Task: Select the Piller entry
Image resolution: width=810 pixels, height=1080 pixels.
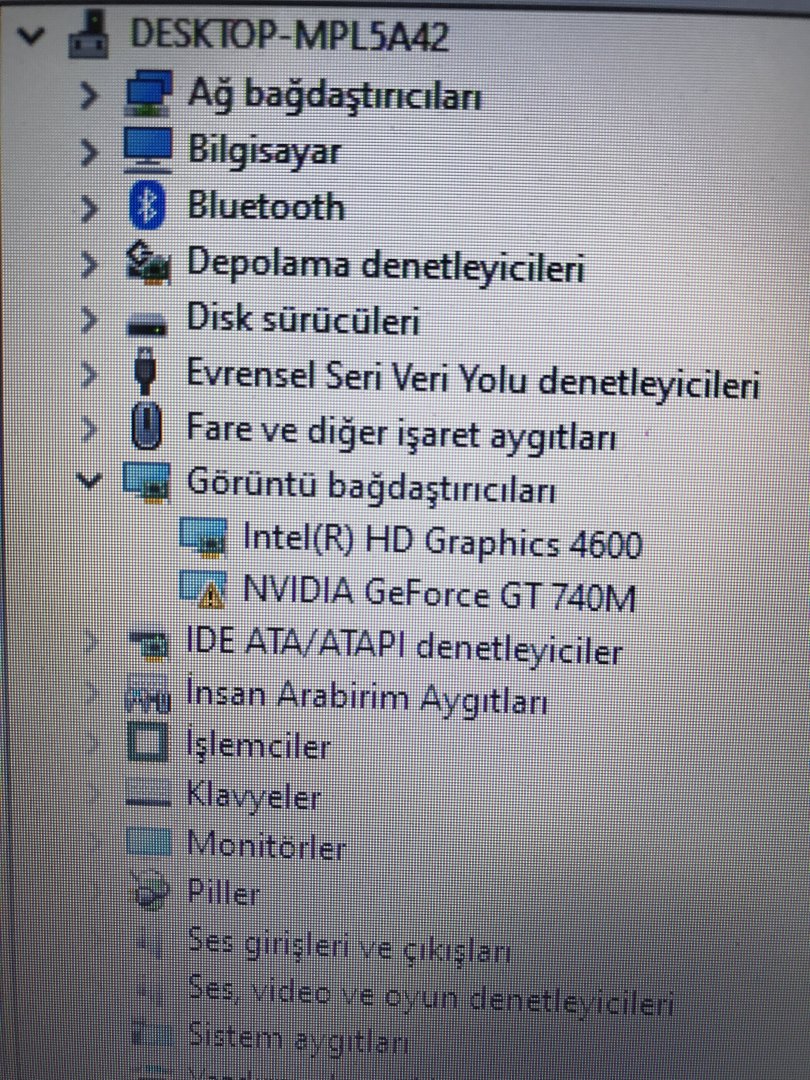Action: pos(223,893)
